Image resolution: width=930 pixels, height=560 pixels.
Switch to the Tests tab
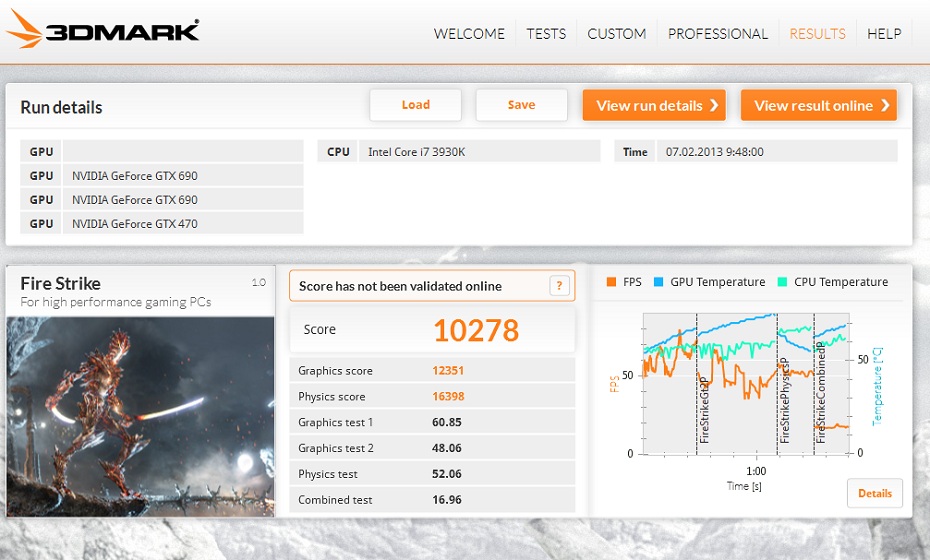[546, 34]
